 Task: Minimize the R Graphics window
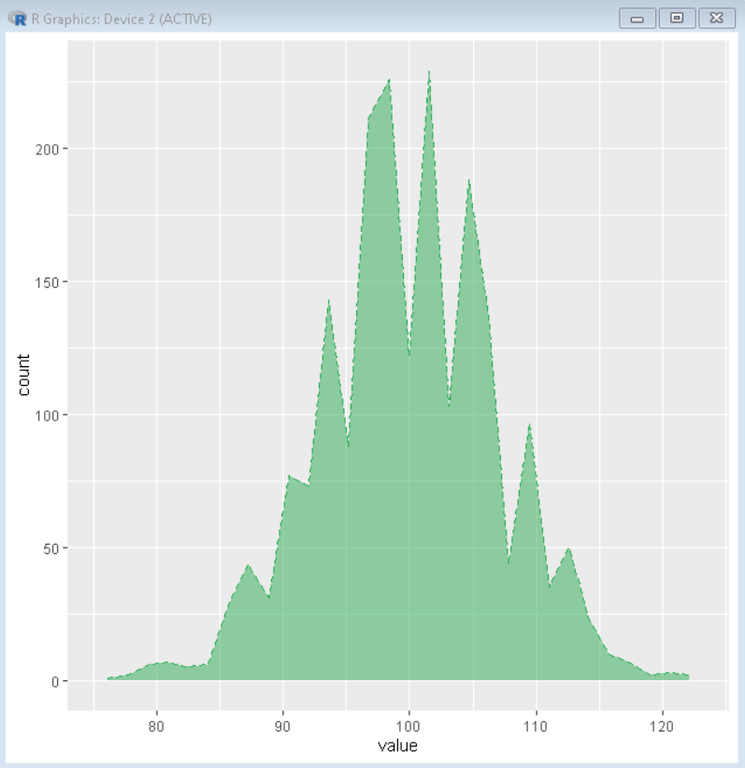637,19
